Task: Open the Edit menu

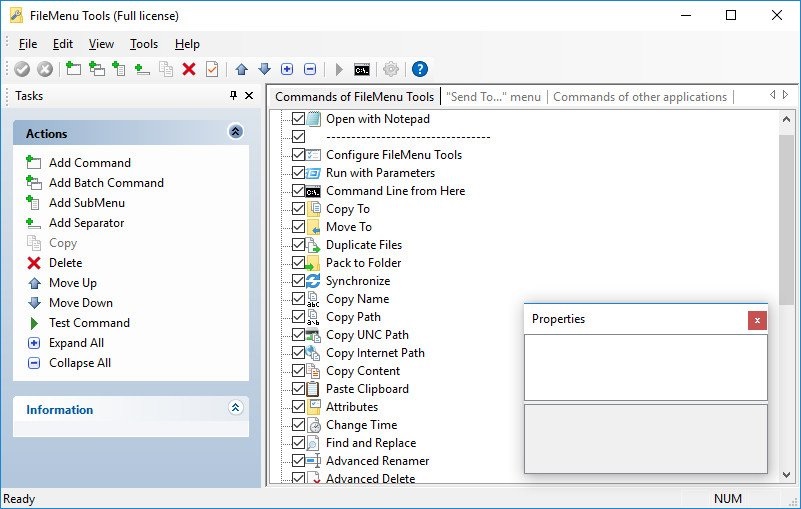Action: [63, 44]
